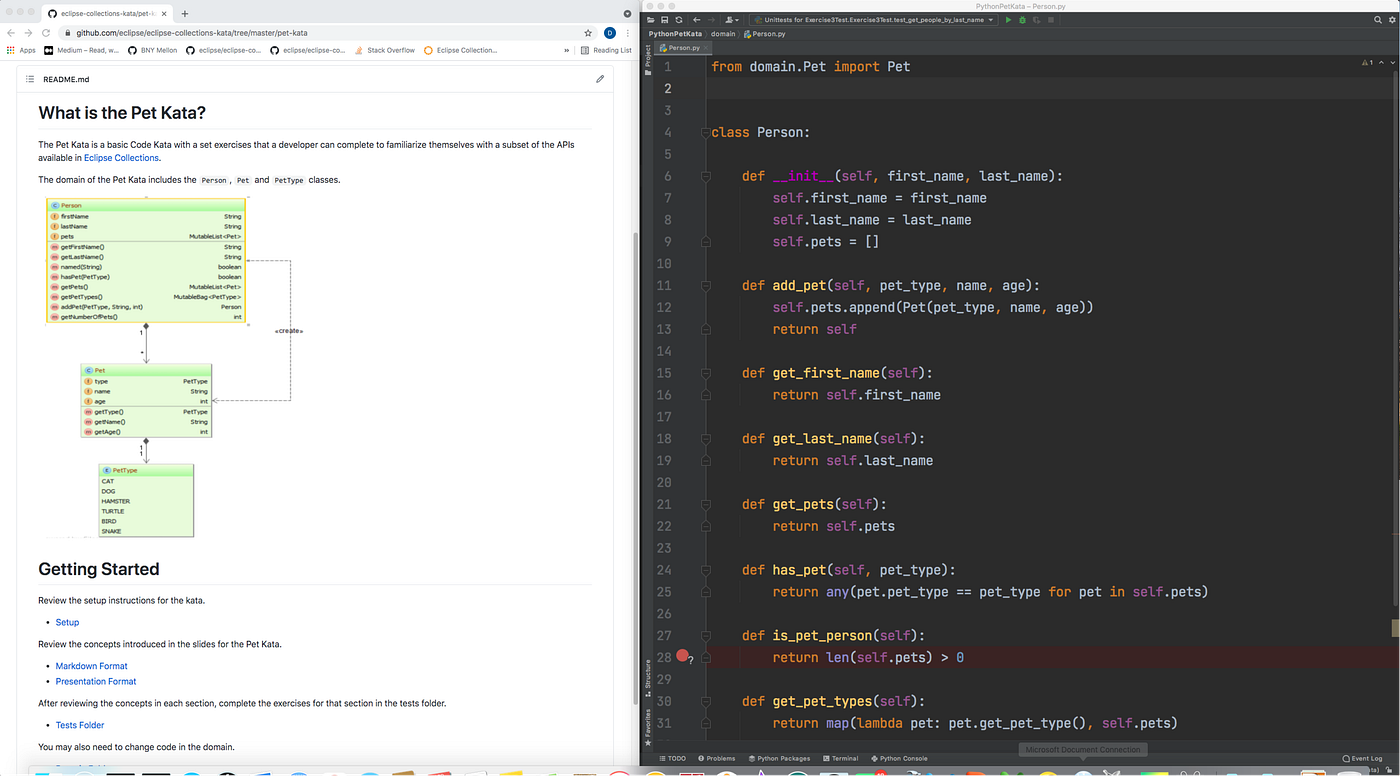Viewport: 1400px width, 776px height.
Task: Open the Markdown Format slides link
Action: click(x=91, y=666)
